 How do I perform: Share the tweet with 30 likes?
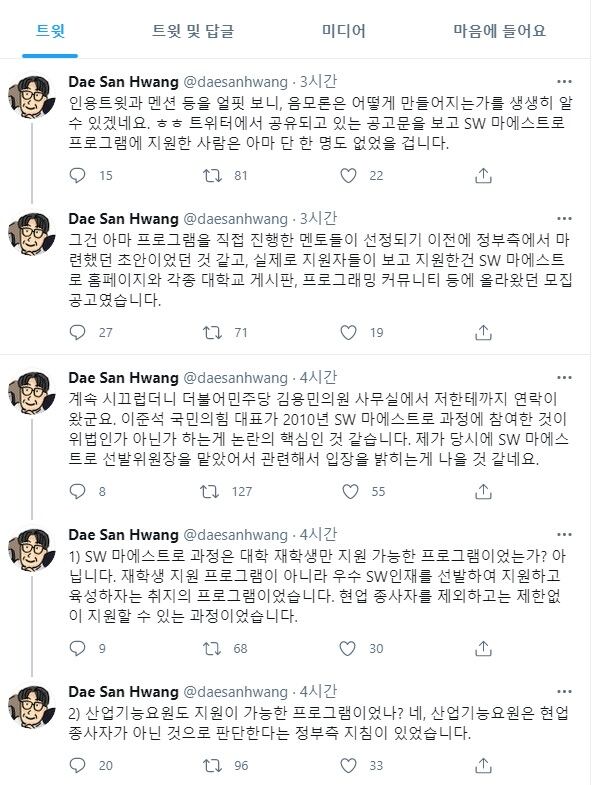point(483,649)
